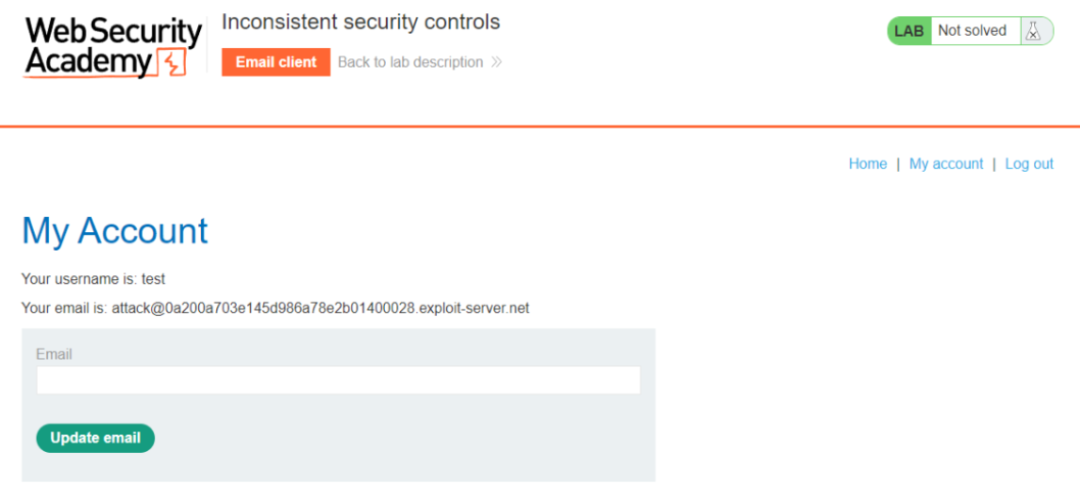
Task: Open the My account page link
Action: (946, 164)
